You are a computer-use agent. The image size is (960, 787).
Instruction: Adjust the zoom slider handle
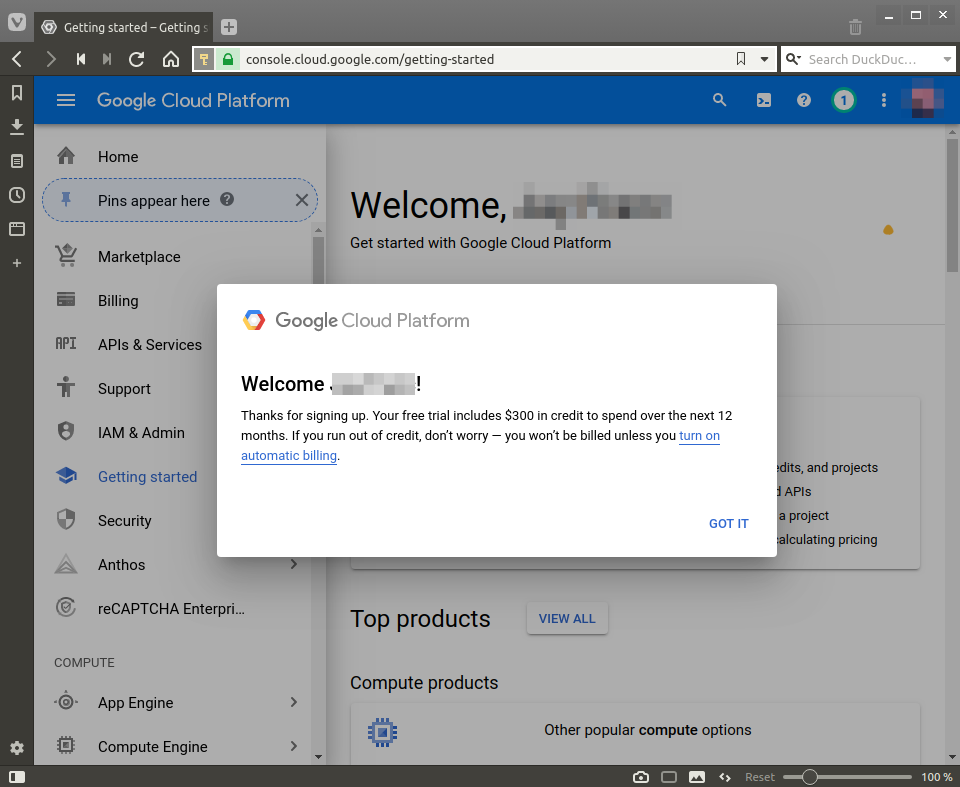point(809,777)
